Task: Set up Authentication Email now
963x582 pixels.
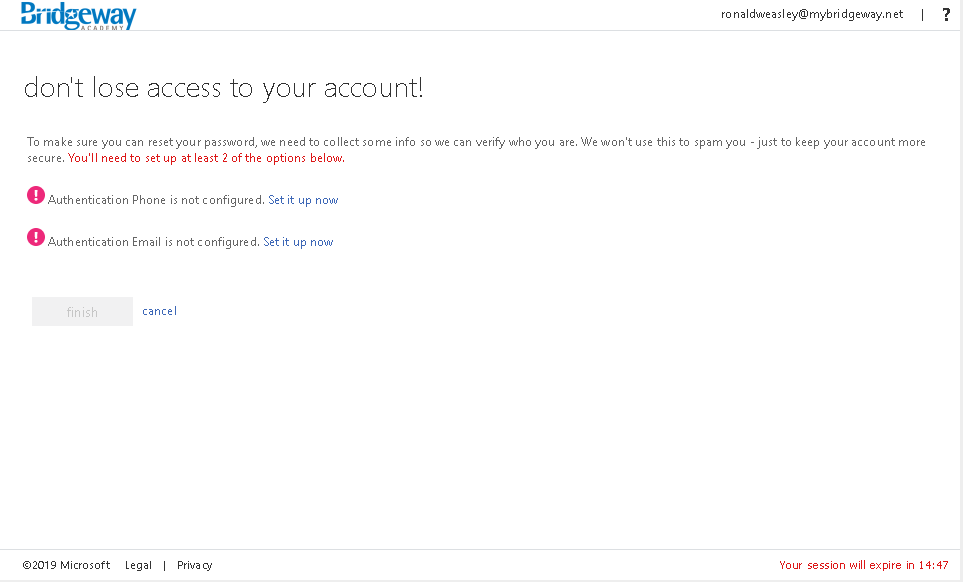Action: [x=298, y=242]
